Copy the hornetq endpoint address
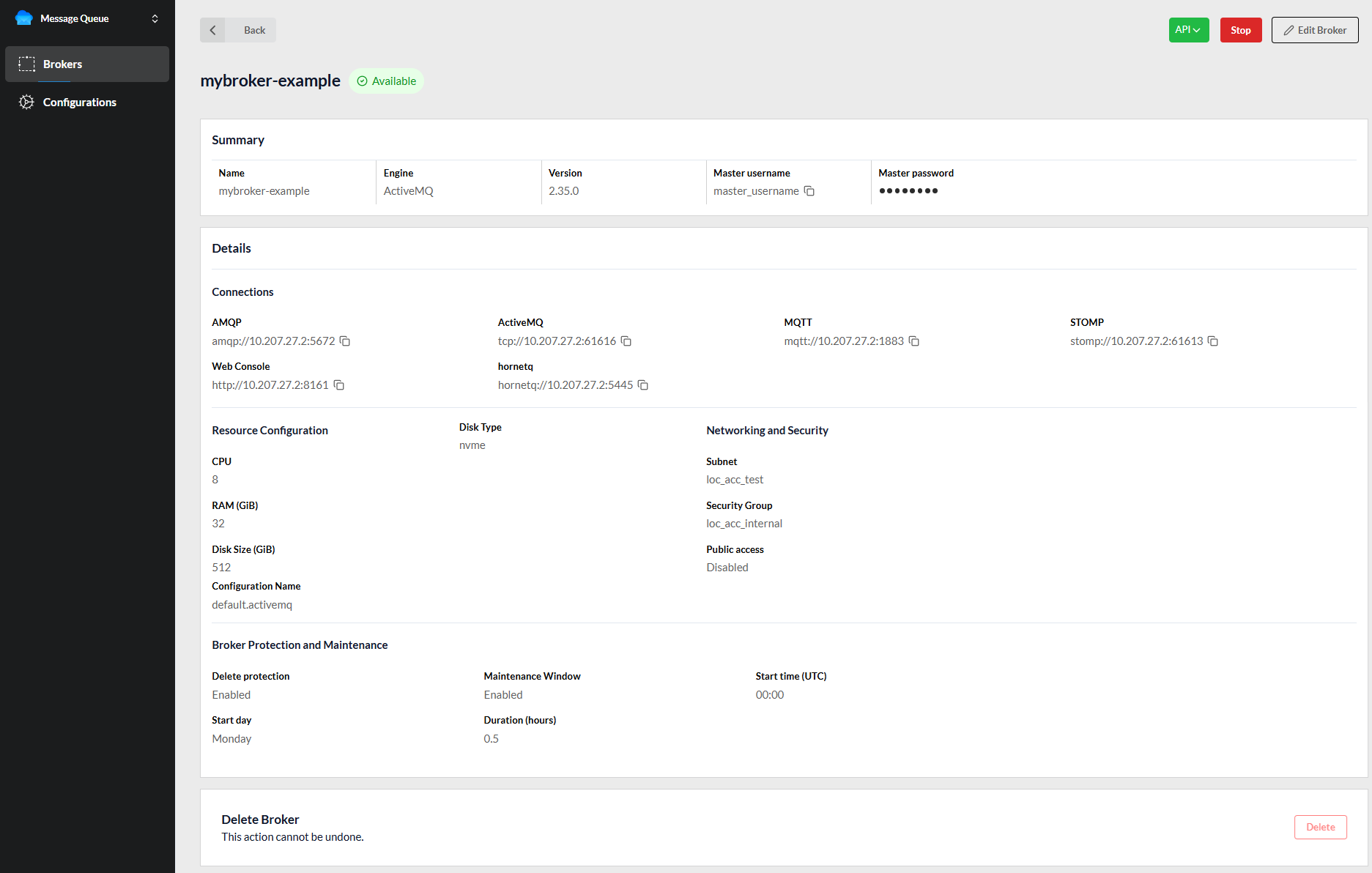This screenshot has height=873, width=1372. point(643,385)
